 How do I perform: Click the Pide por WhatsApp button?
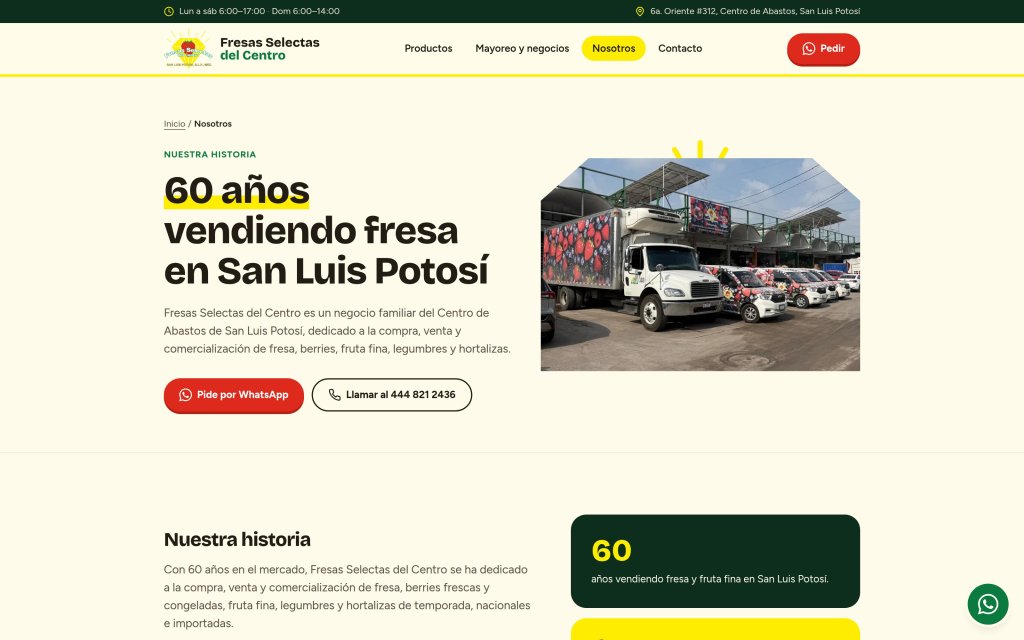click(234, 395)
